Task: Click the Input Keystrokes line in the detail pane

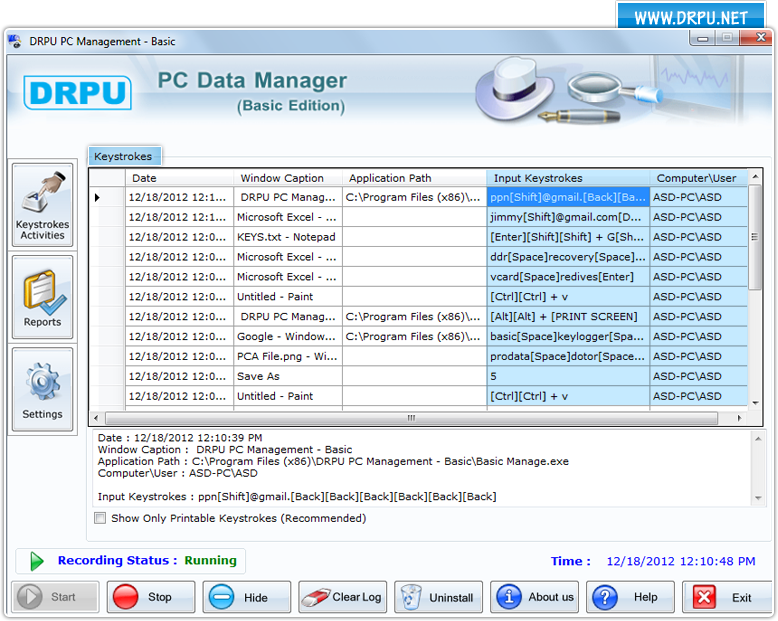Action: [x=297, y=497]
